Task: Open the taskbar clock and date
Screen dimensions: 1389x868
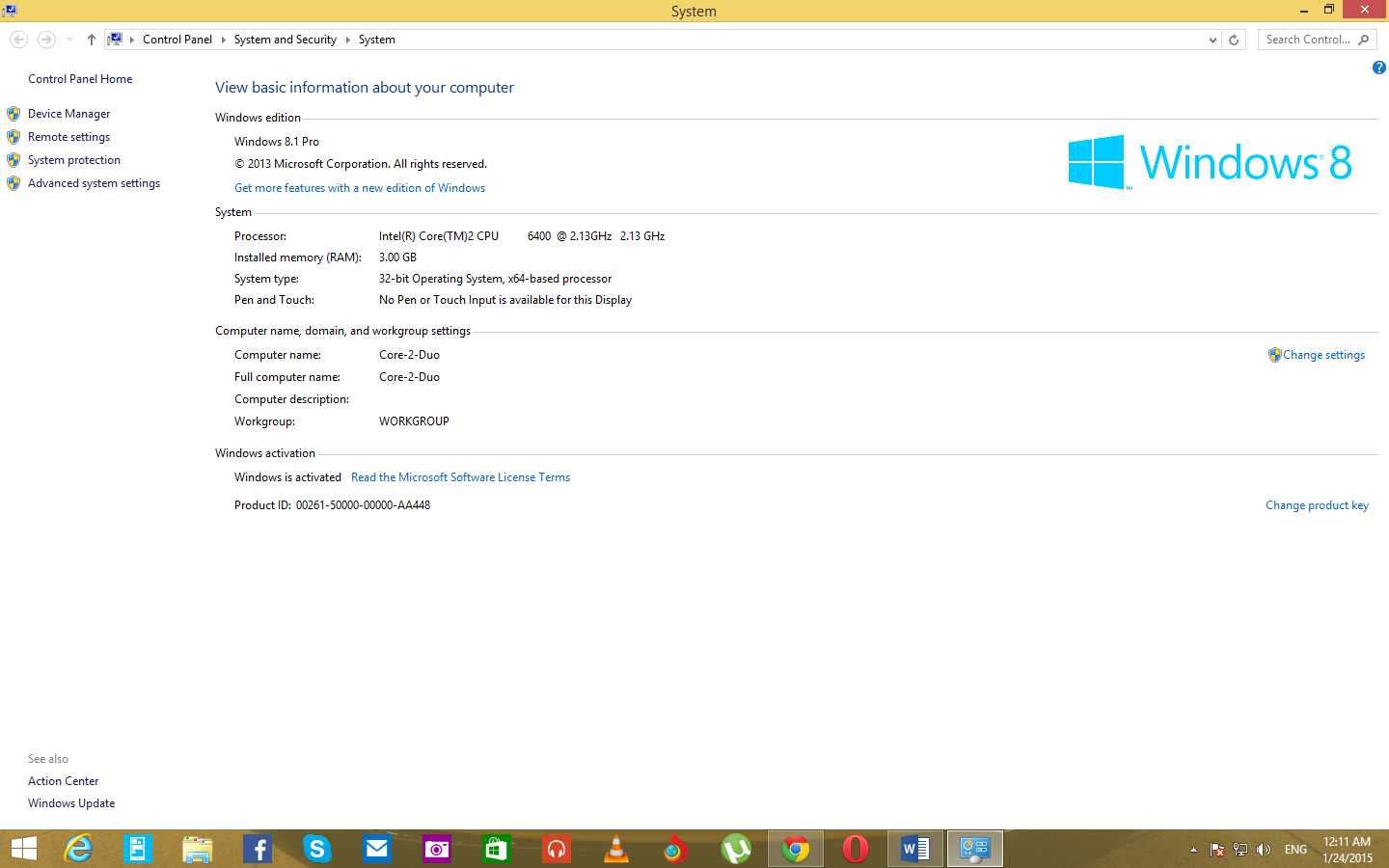Action: click(x=1348, y=850)
